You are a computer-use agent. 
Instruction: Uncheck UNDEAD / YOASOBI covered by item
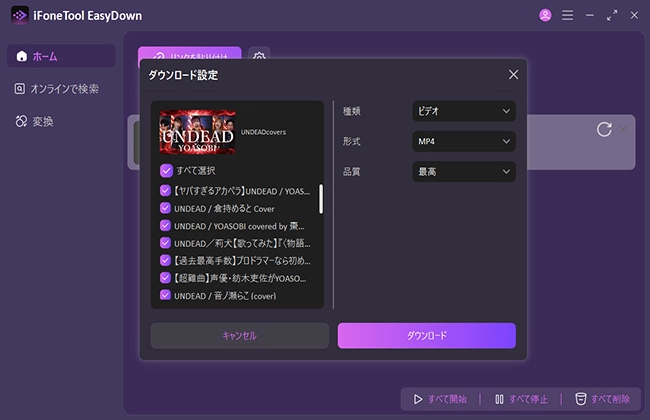pos(165,226)
